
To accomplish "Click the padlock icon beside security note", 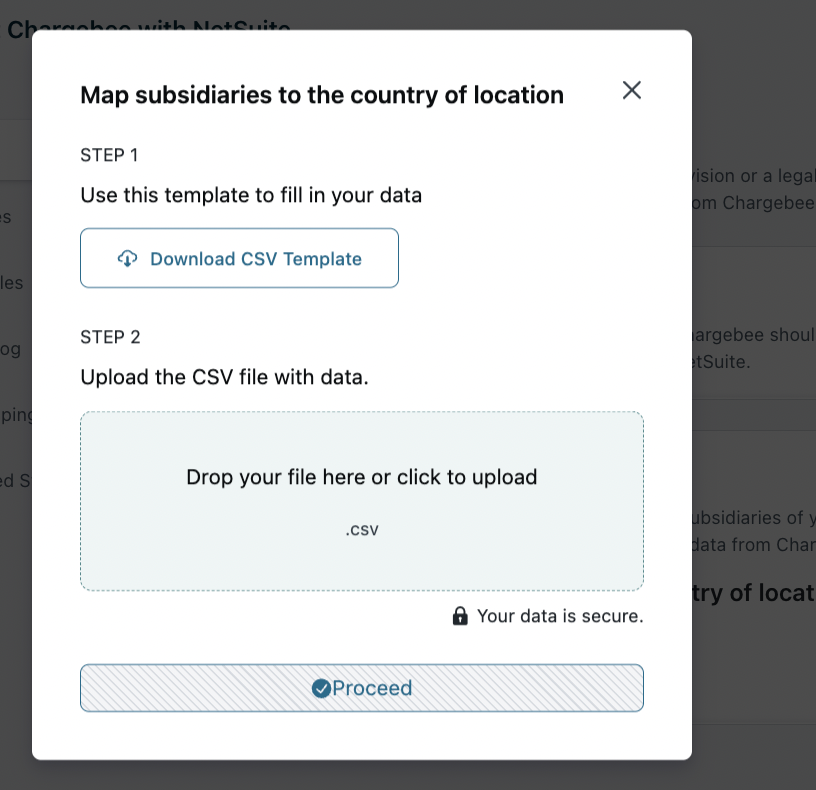I will (x=460, y=616).
